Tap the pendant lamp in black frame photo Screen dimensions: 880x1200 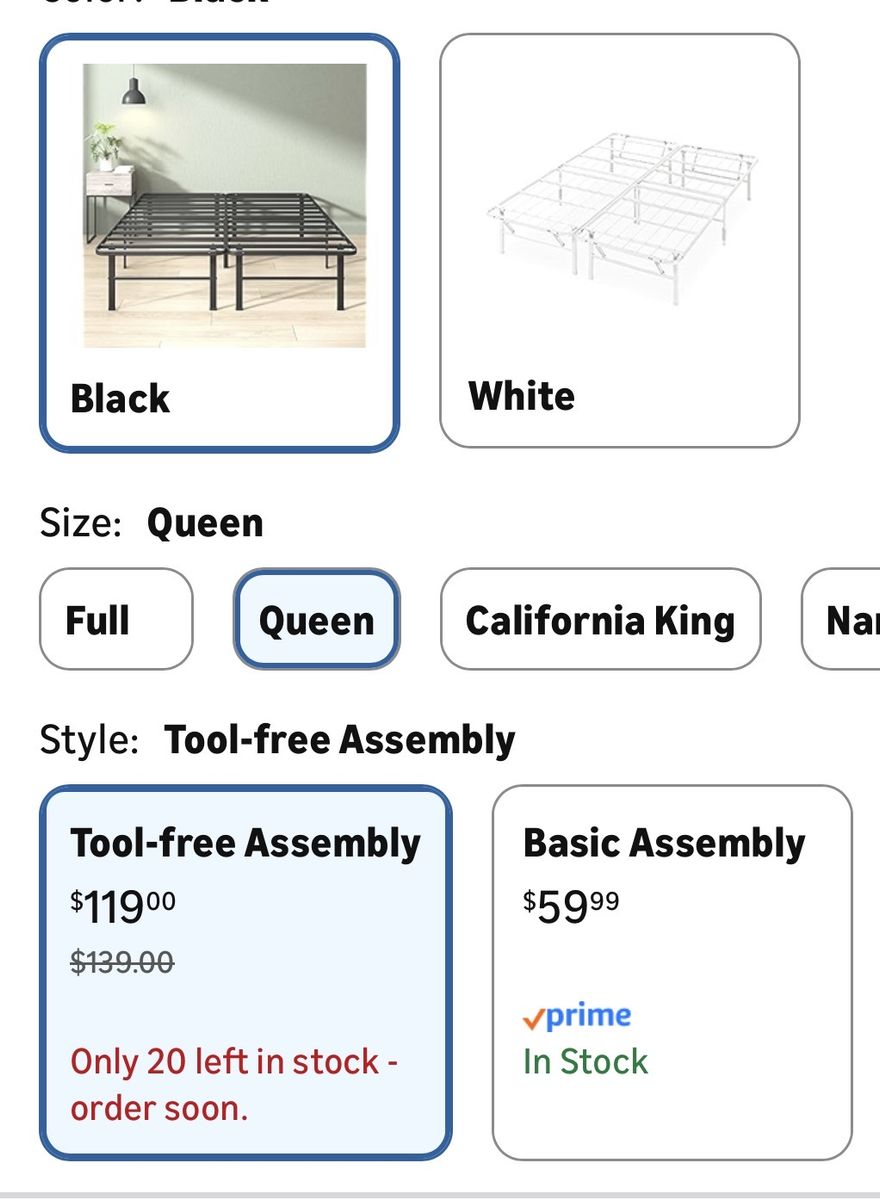pyautogui.click(x=134, y=90)
